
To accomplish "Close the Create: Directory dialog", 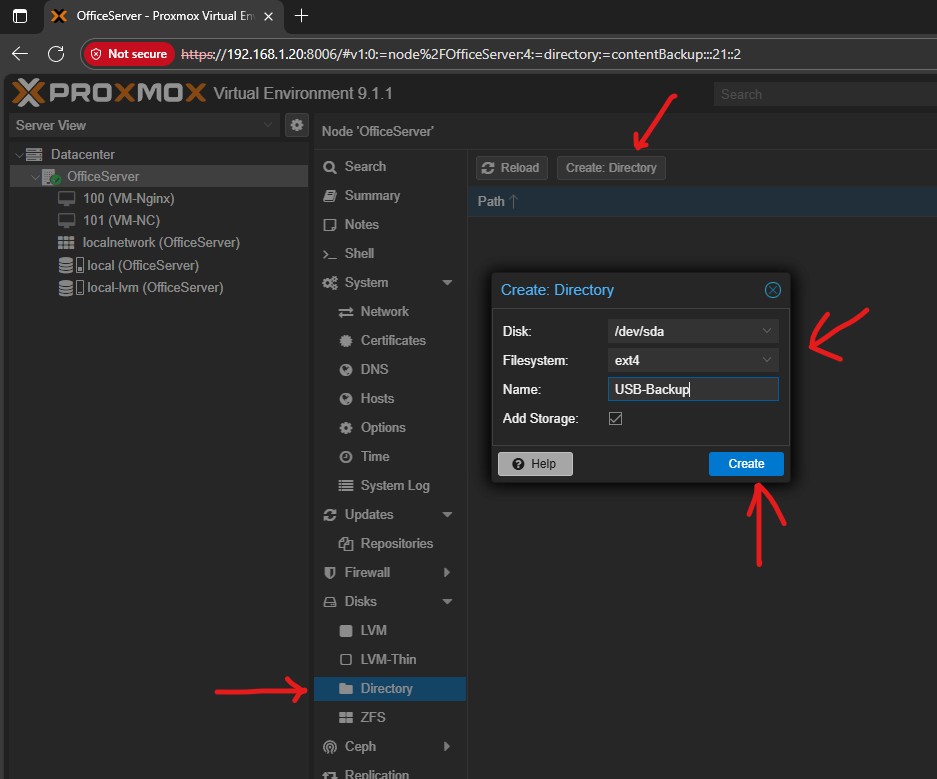I will [x=772, y=290].
